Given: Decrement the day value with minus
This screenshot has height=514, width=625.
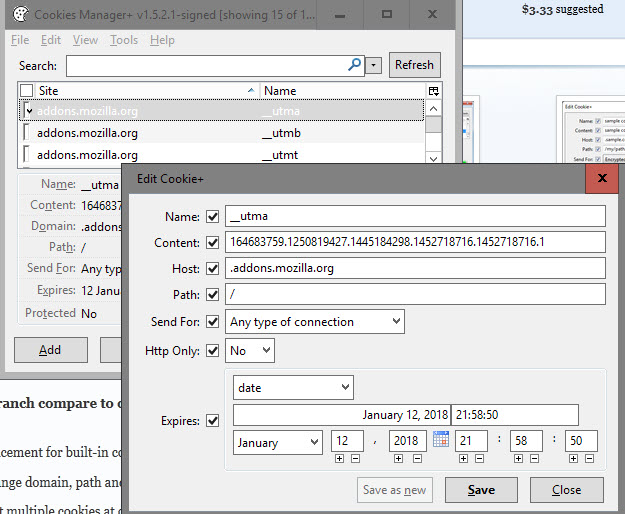Looking at the screenshot, I should point(356,459).
